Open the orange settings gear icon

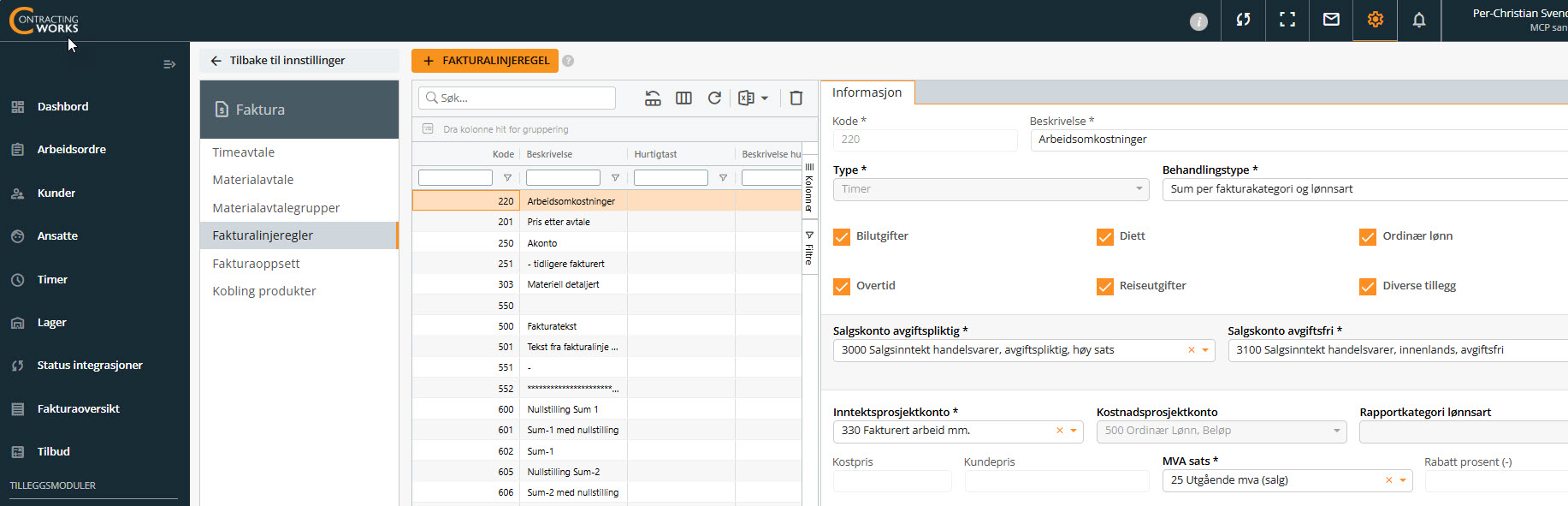[1376, 20]
